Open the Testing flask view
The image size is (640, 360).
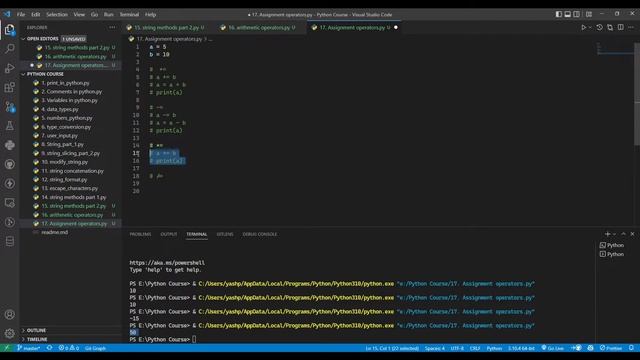[9, 126]
